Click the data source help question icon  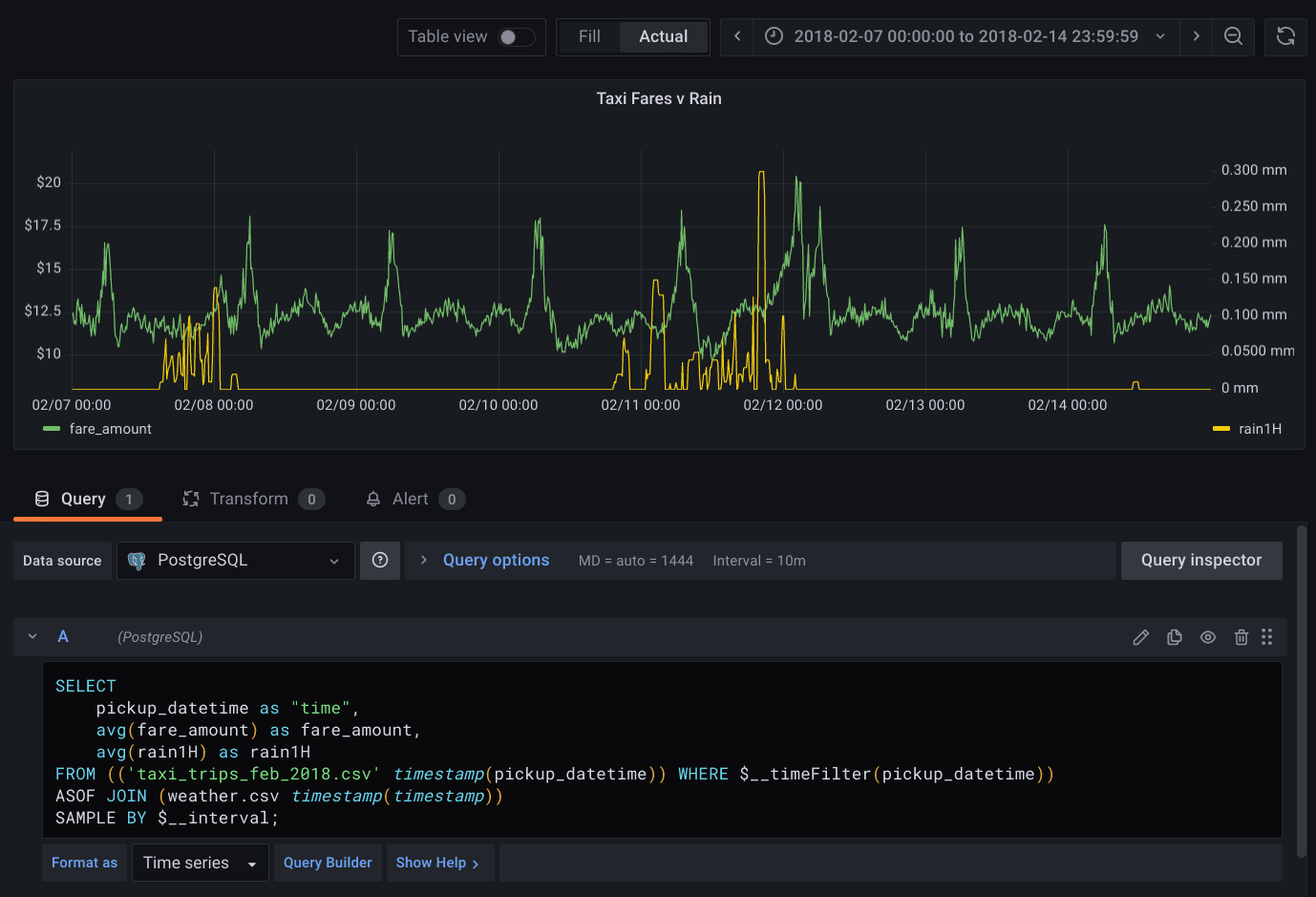point(380,561)
